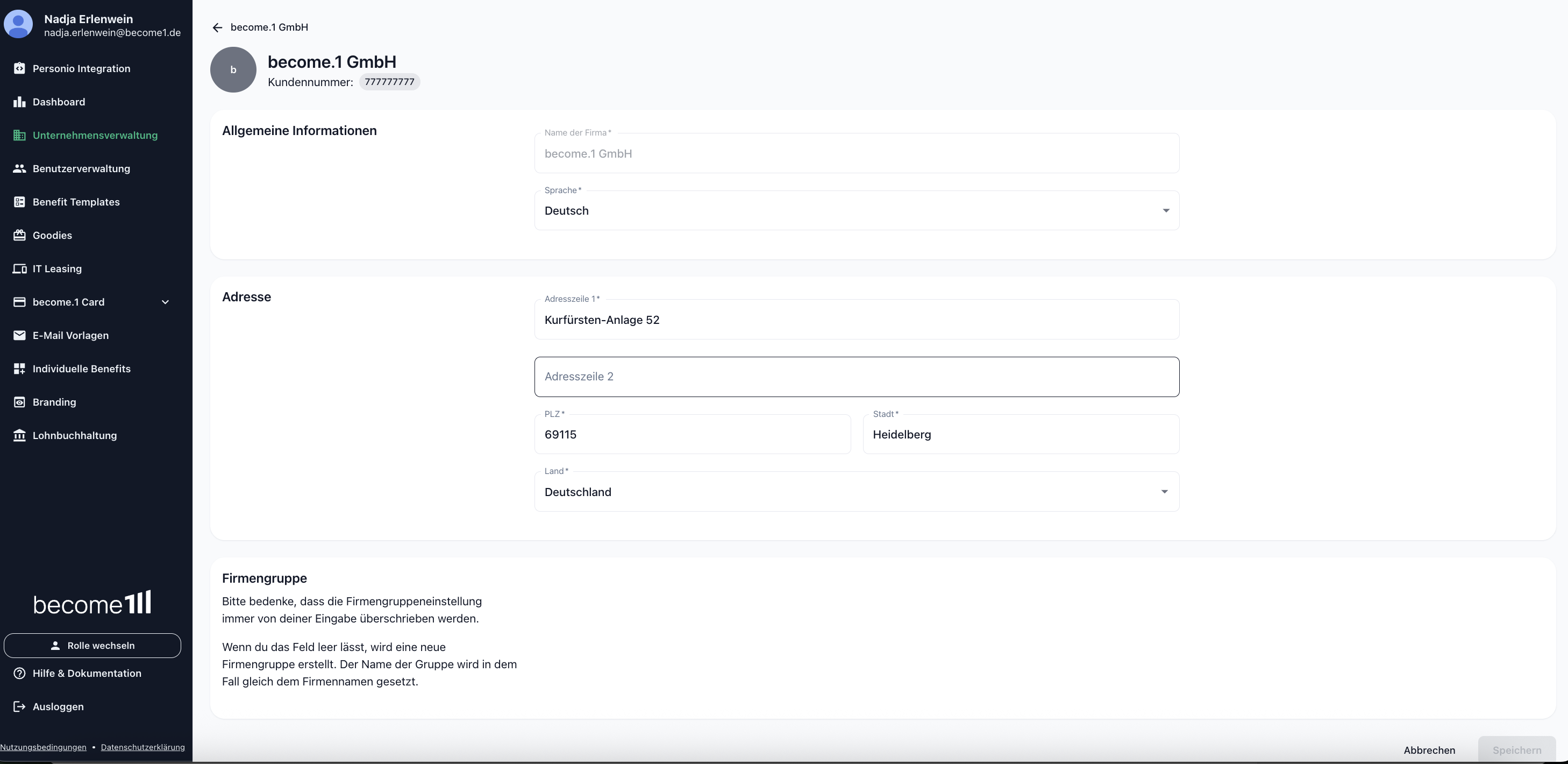Click the Unternehmensverwaltung building icon

[19, 135]
